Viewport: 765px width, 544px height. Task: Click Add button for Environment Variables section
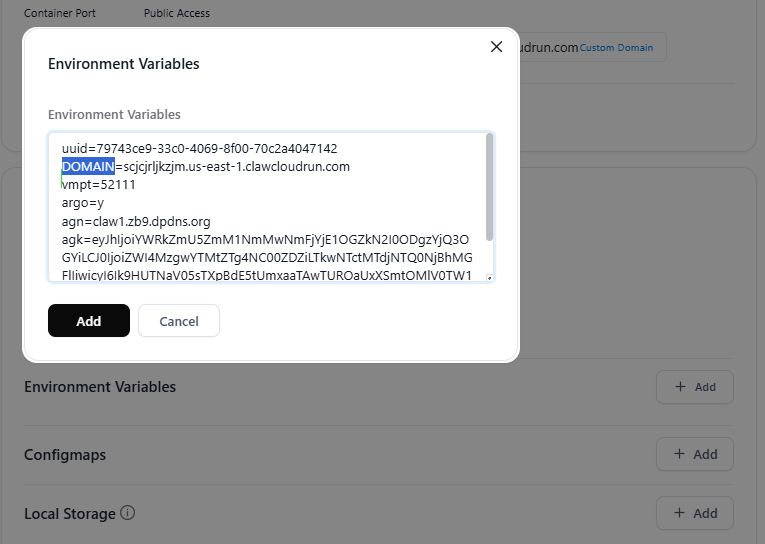(695, 387)
